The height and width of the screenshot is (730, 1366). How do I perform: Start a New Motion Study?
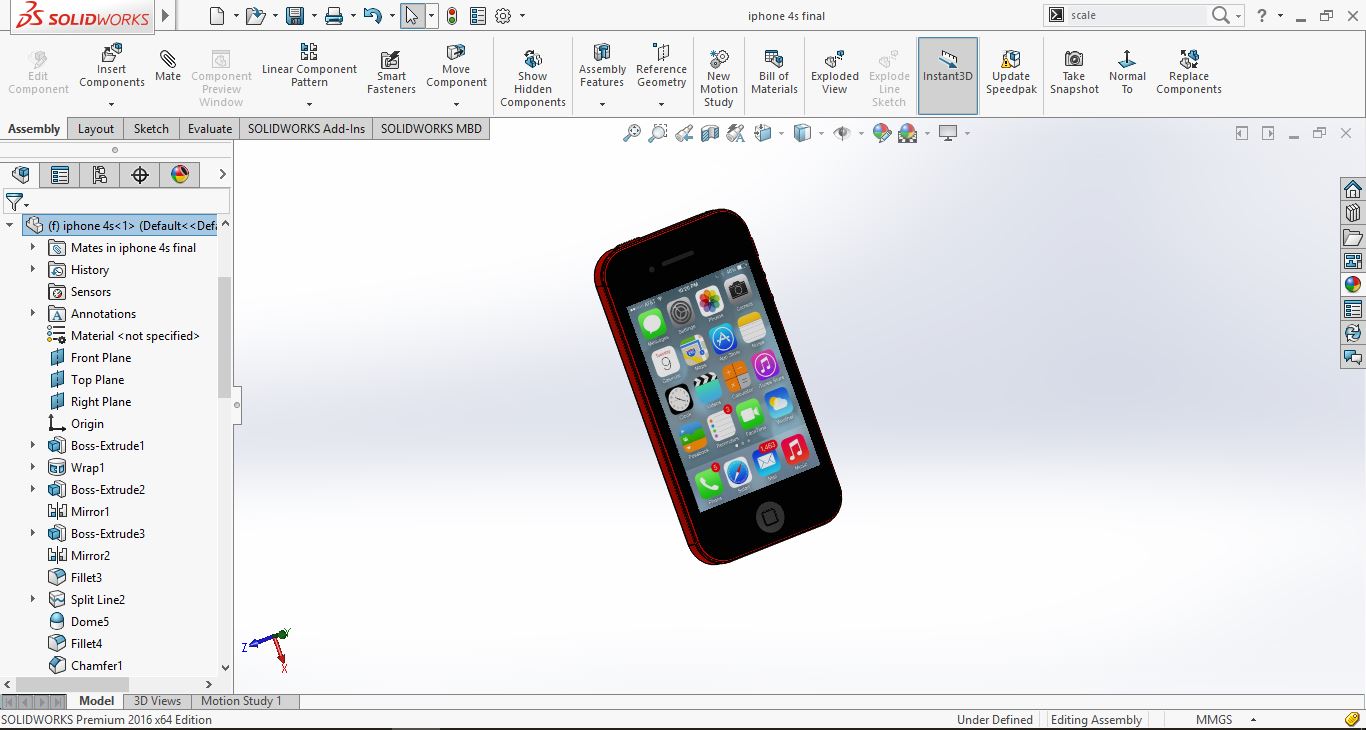(718, 78)
